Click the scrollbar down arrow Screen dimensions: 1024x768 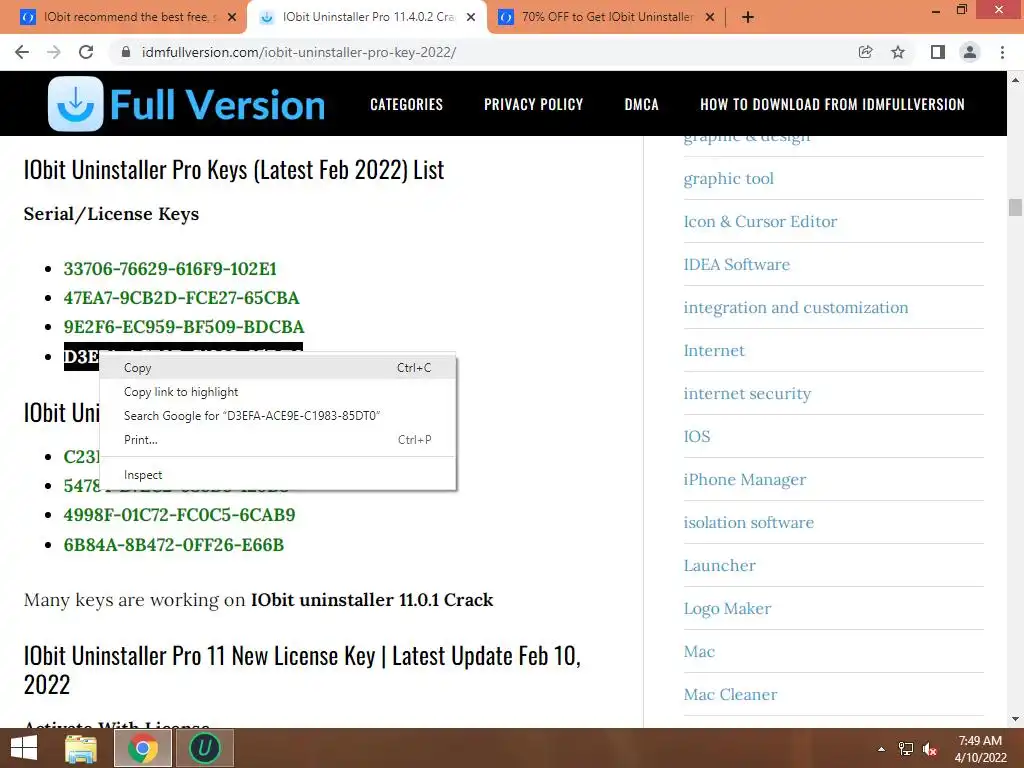click(1015, 719)
